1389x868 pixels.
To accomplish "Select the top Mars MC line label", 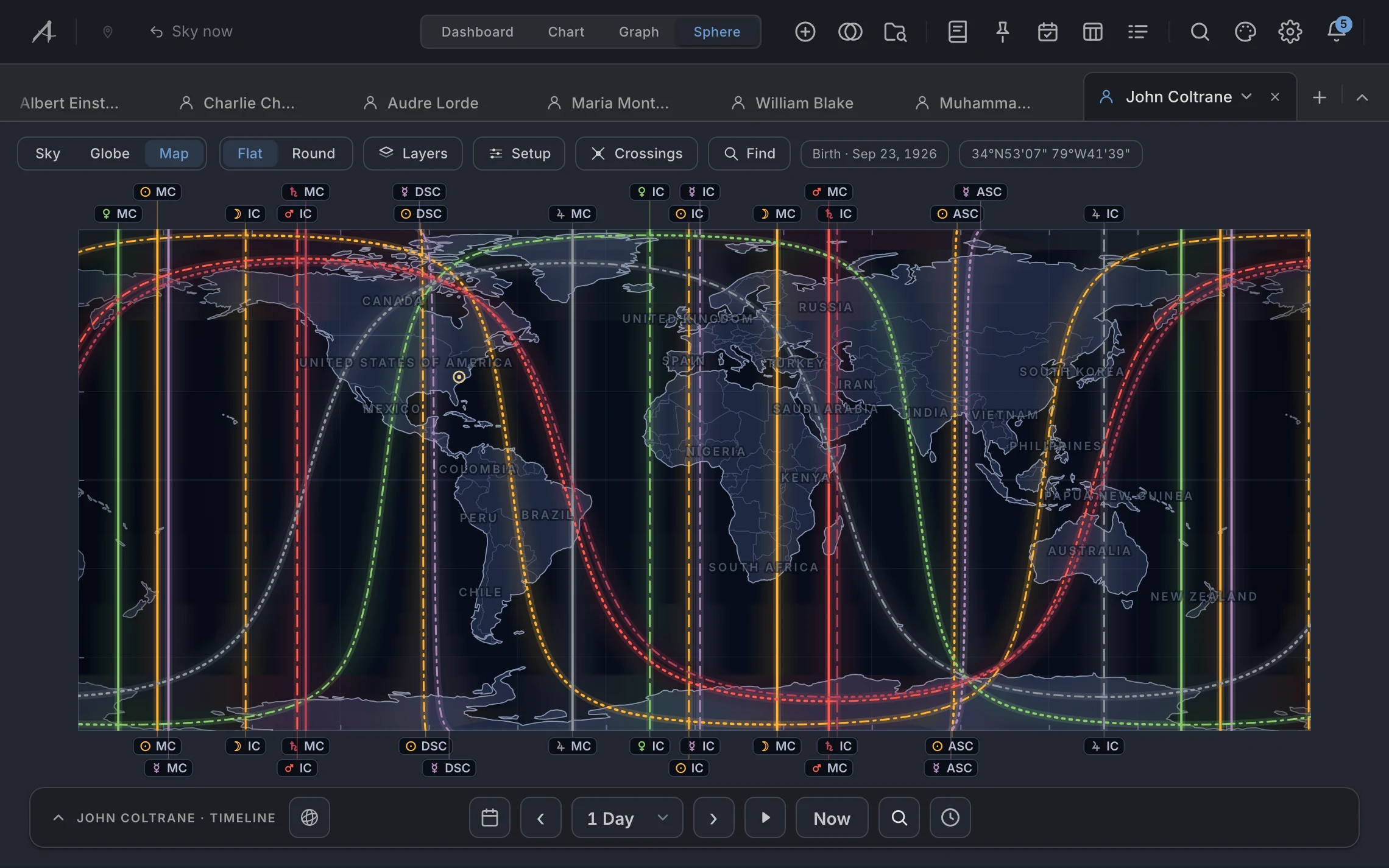I will 829,192.
